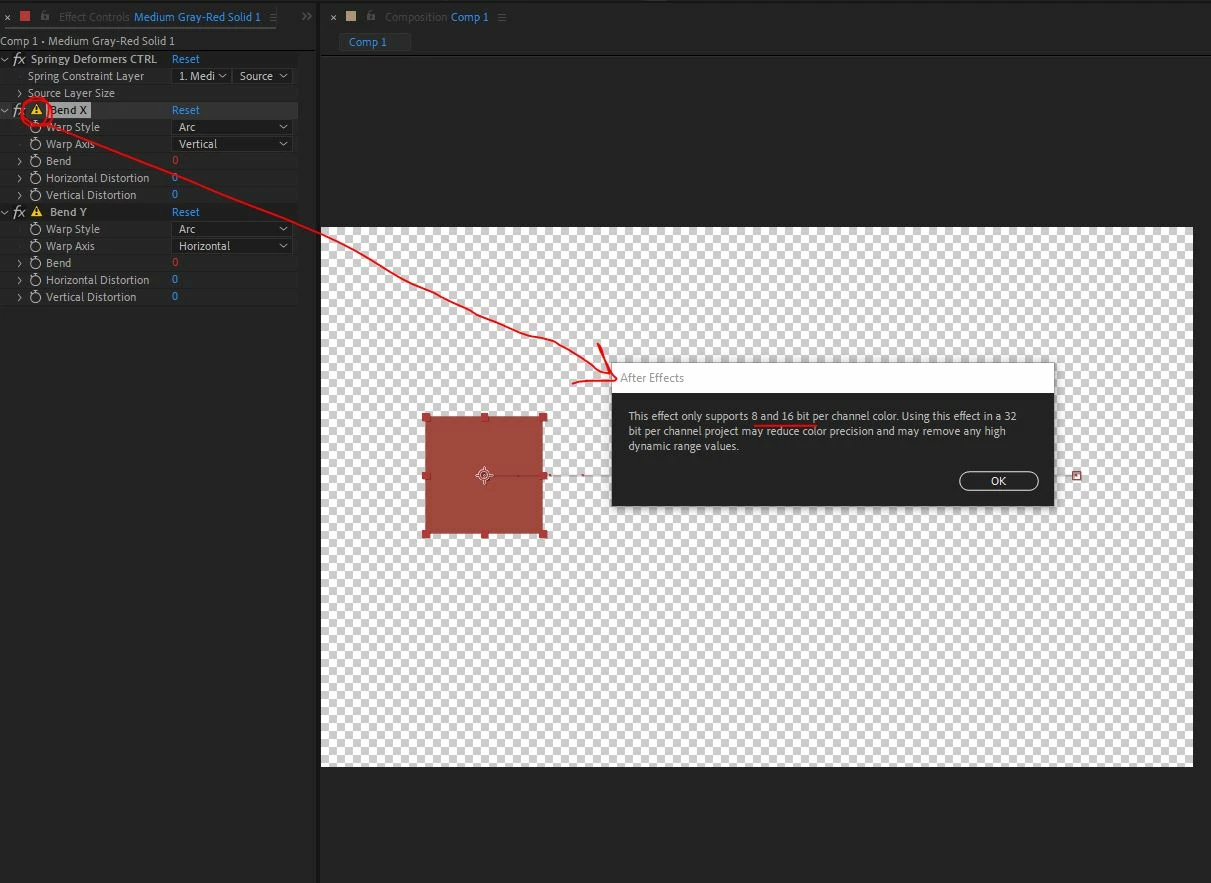Toggle Bend Y Bend property stopwatch
The width and height of the screenshot is (1211, 883).
(x=36, y=263)
